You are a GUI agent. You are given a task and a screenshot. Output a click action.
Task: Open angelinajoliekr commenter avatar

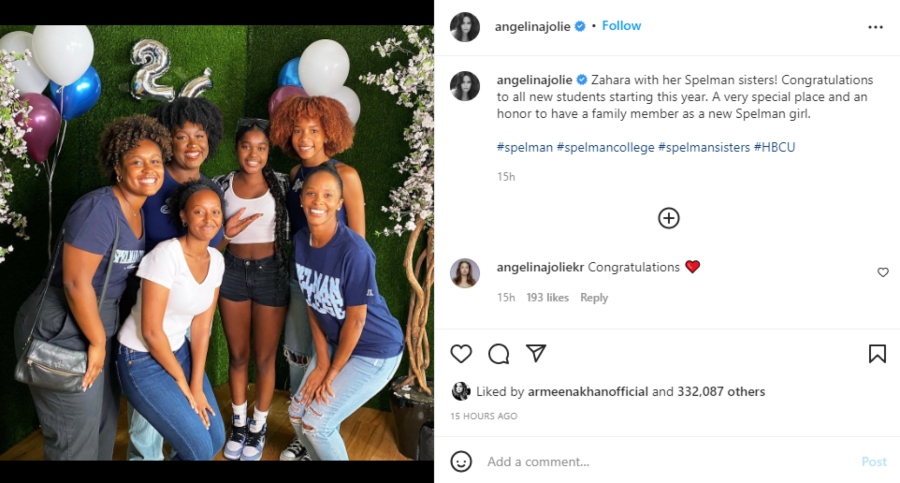465,273
